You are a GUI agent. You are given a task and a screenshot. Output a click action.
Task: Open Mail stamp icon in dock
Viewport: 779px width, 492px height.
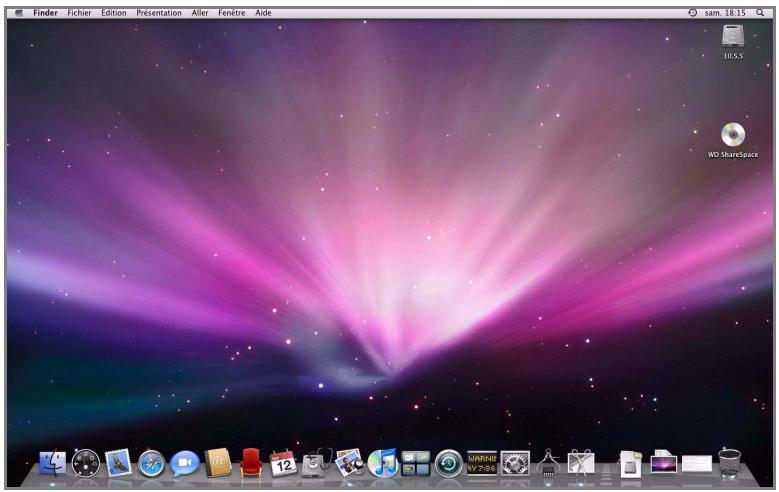[x=118, y=463]
